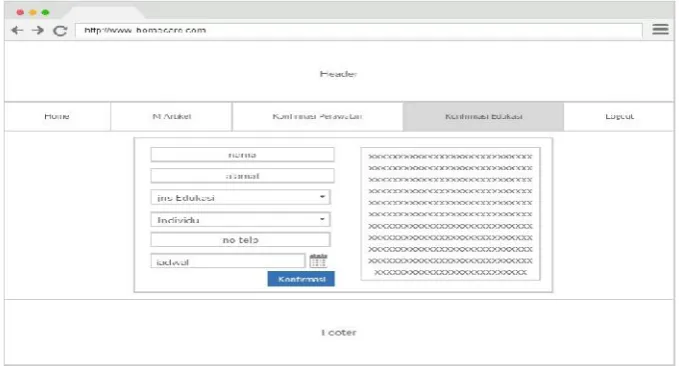This screenshot has height=366, width=679.
Task: Switch to Konfirmasi Perawatan tab
Action: 317,117
